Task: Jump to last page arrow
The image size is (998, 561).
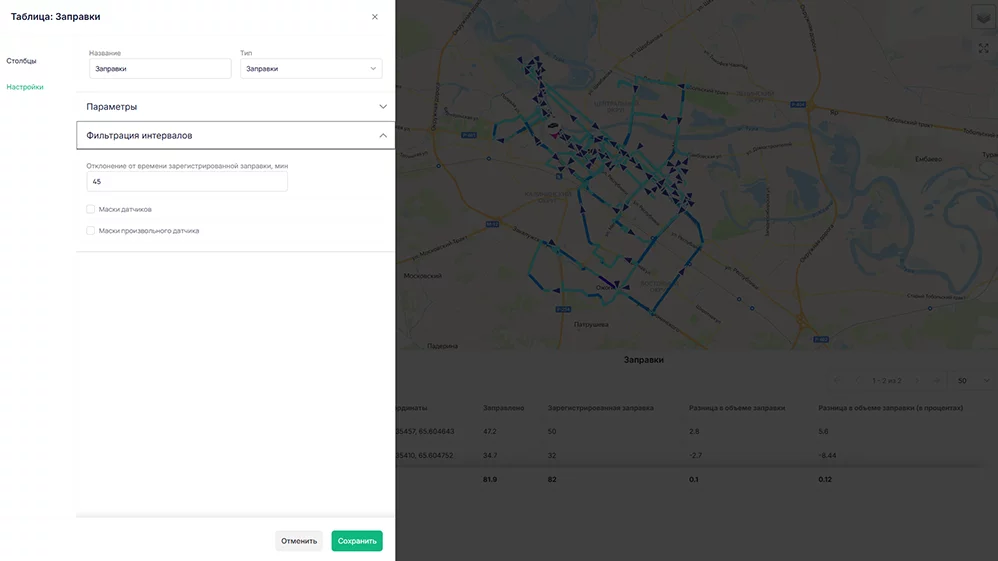Action: 936,381
